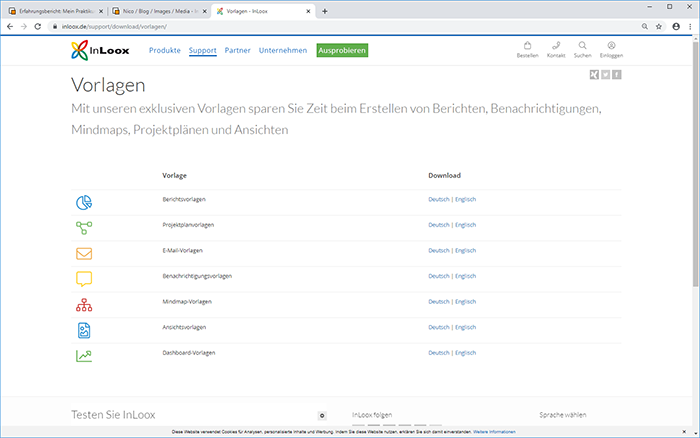700x438 pixels.
Task: Click the Dashboard-Vorlagen row label
Action: point(188,353)
